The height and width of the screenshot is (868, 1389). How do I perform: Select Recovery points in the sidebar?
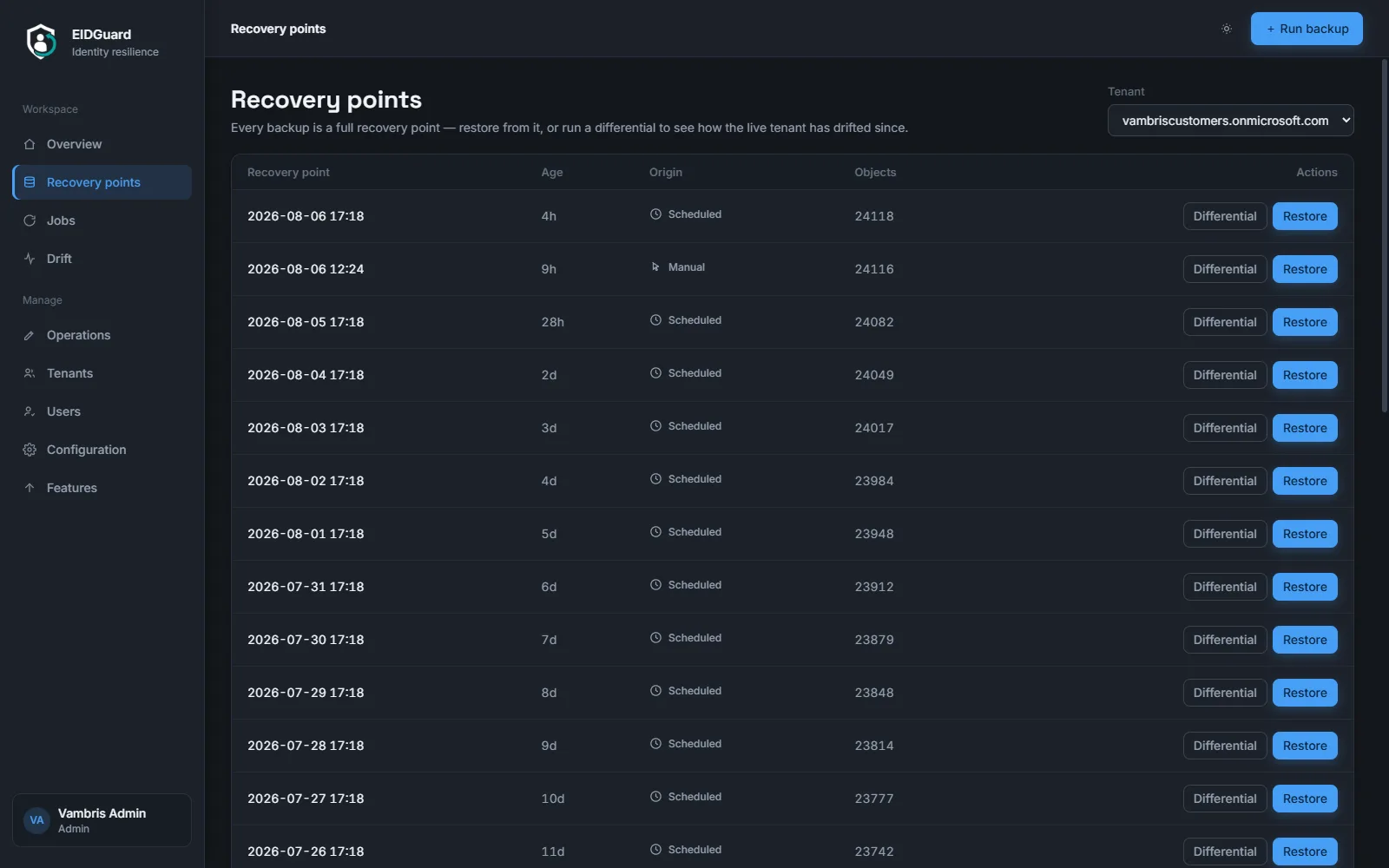click(x=102, y=182)
